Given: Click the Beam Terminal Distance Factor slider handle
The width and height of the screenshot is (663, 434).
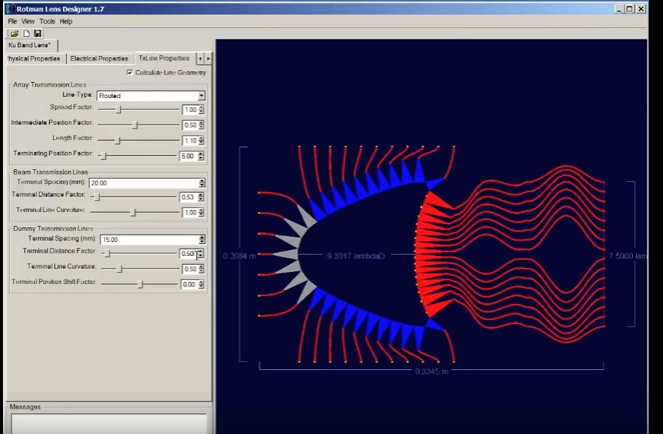Looking at the screenshot, I should click(97, 197).
